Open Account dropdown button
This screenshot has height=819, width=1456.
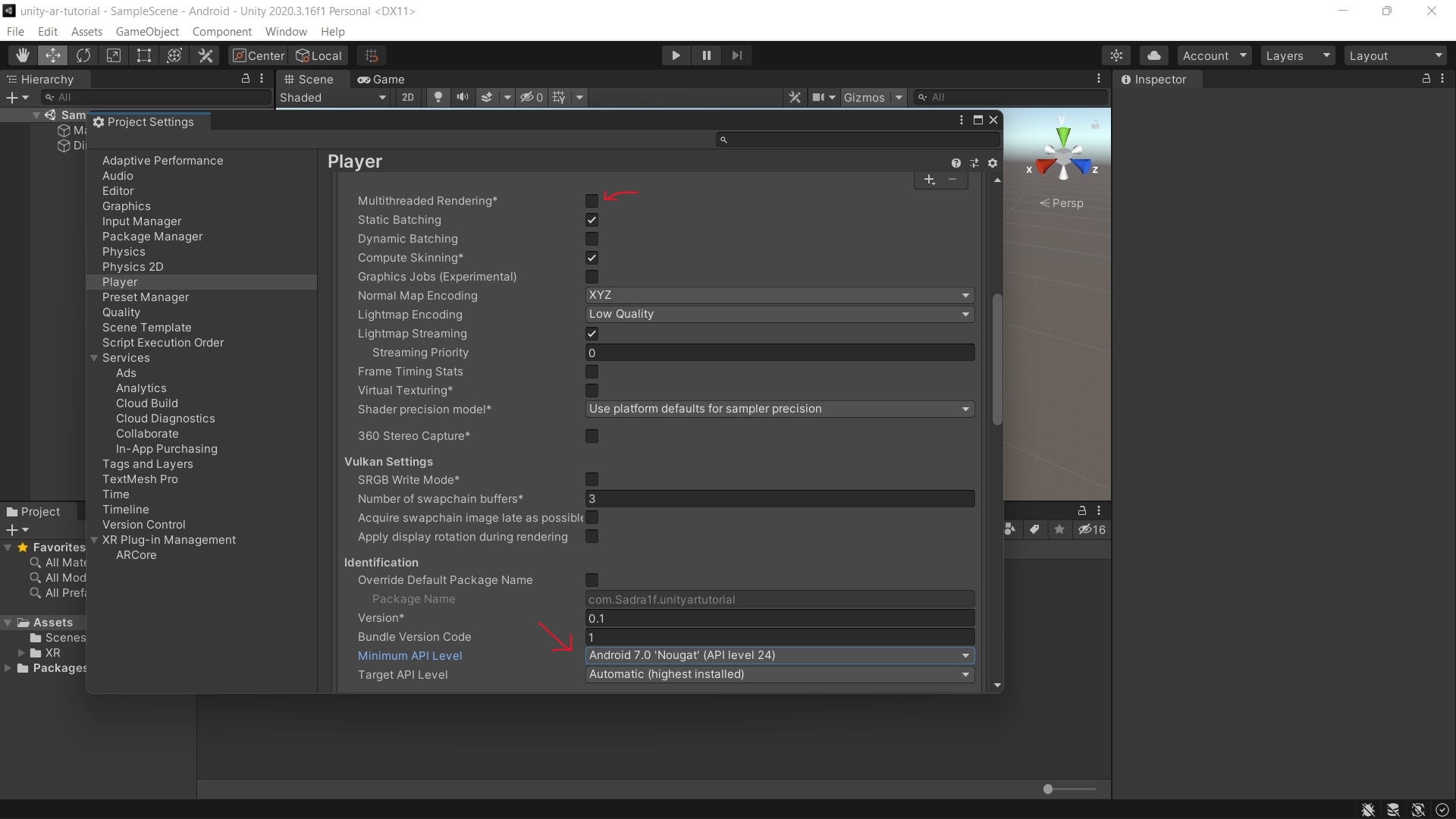1215,55
